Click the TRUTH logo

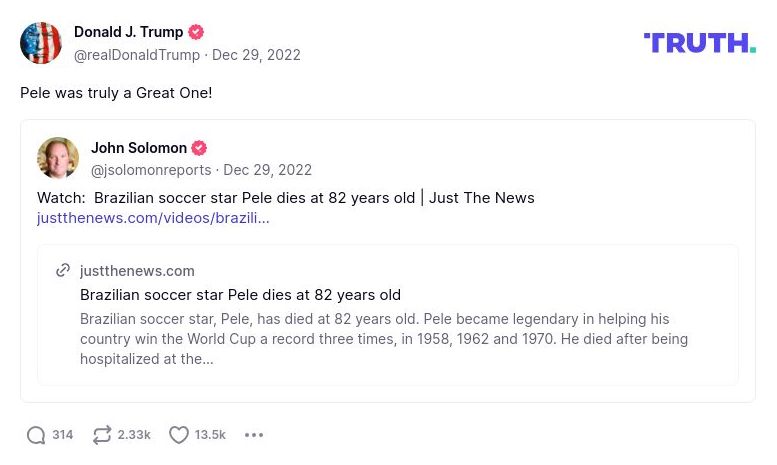pyautogui.click(x=699, y=42)
